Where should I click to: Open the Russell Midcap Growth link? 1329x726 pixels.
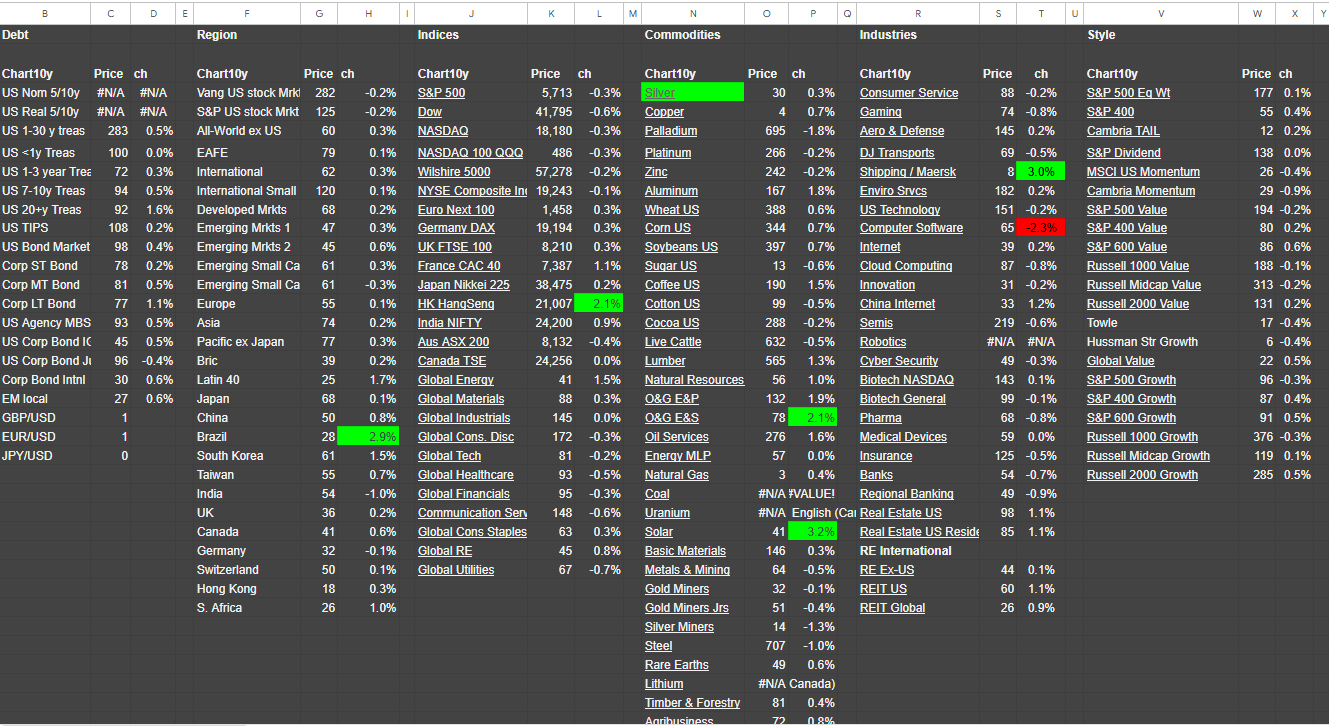coord(1148,456)
